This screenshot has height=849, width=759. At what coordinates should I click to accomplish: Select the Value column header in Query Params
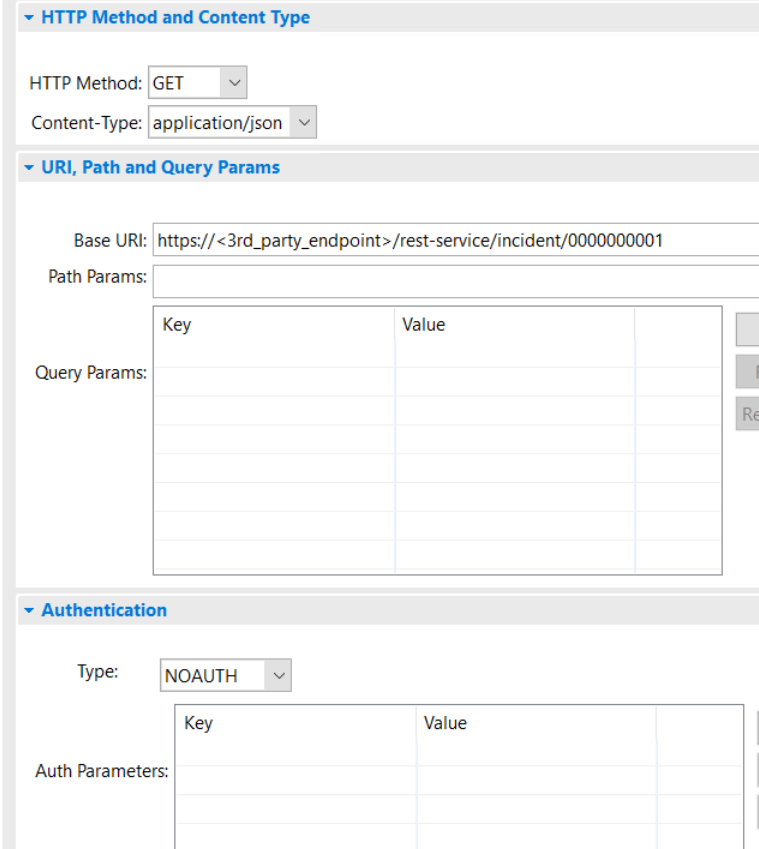point(514,325)
